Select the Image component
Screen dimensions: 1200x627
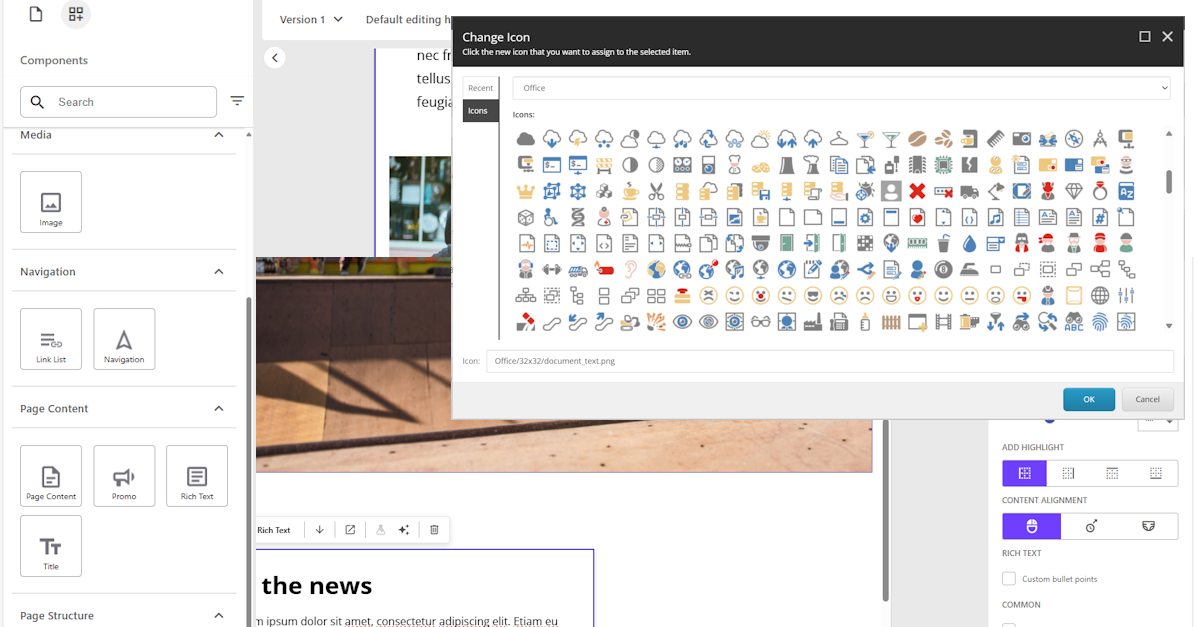click(x=51, y=202)
